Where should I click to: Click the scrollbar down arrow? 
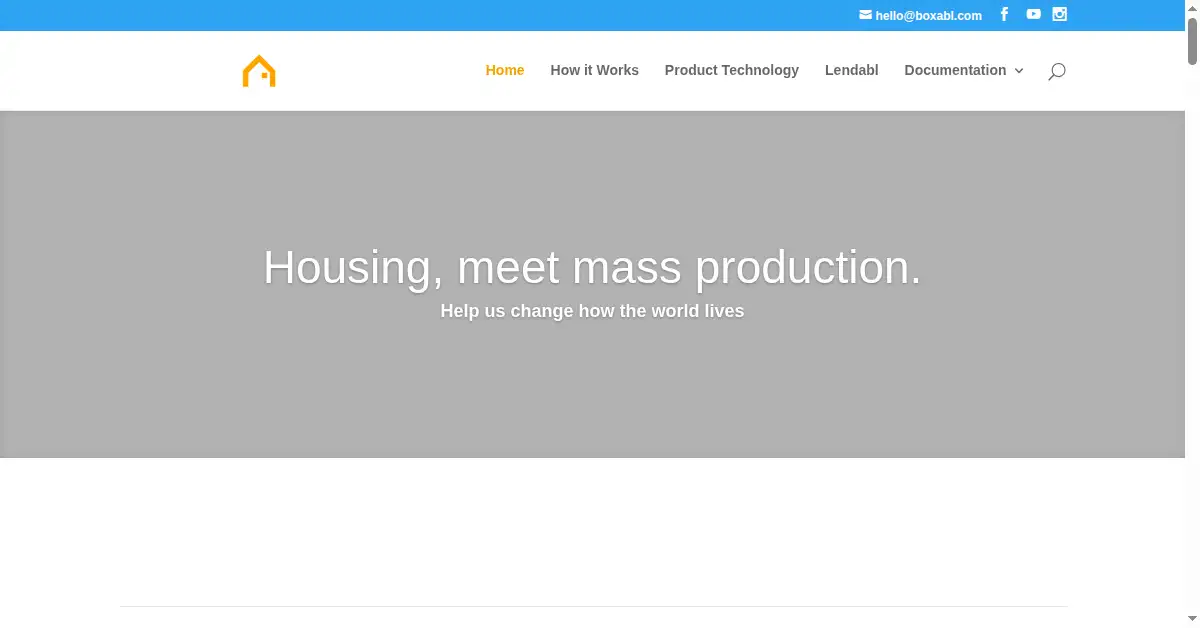tap(1192, 620)
